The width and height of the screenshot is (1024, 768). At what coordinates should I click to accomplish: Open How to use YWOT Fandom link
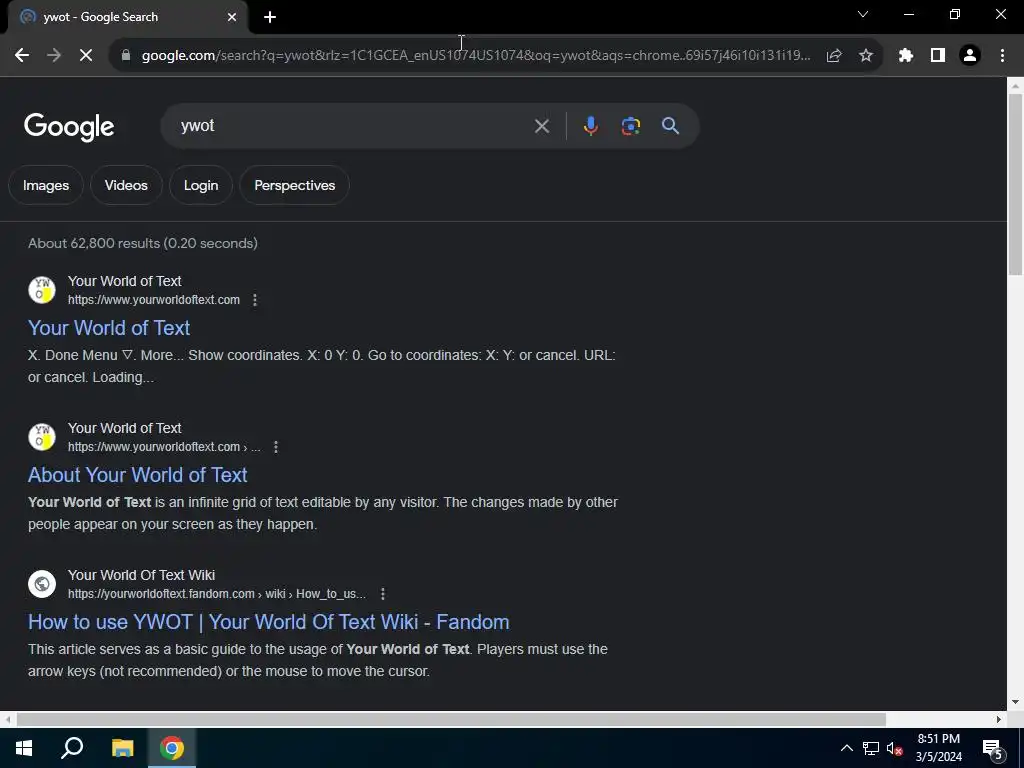(x=268, y=622)
